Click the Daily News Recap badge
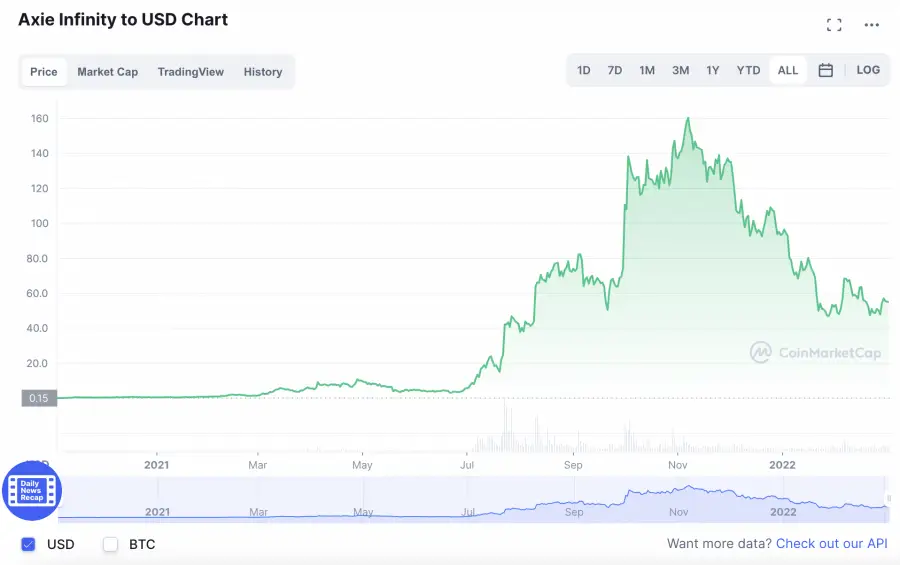The height and width of the screenshot is (565, 900). pyautogui.click(x=32, y=491)
